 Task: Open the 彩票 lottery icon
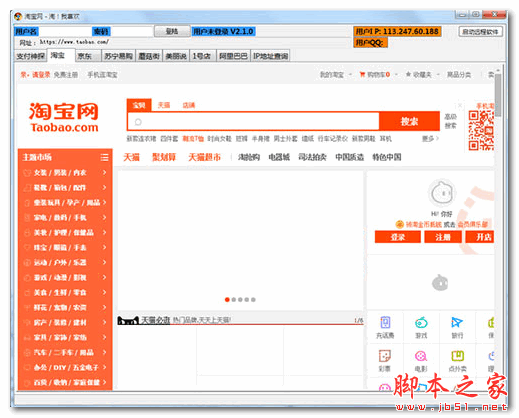coord(385,356)
